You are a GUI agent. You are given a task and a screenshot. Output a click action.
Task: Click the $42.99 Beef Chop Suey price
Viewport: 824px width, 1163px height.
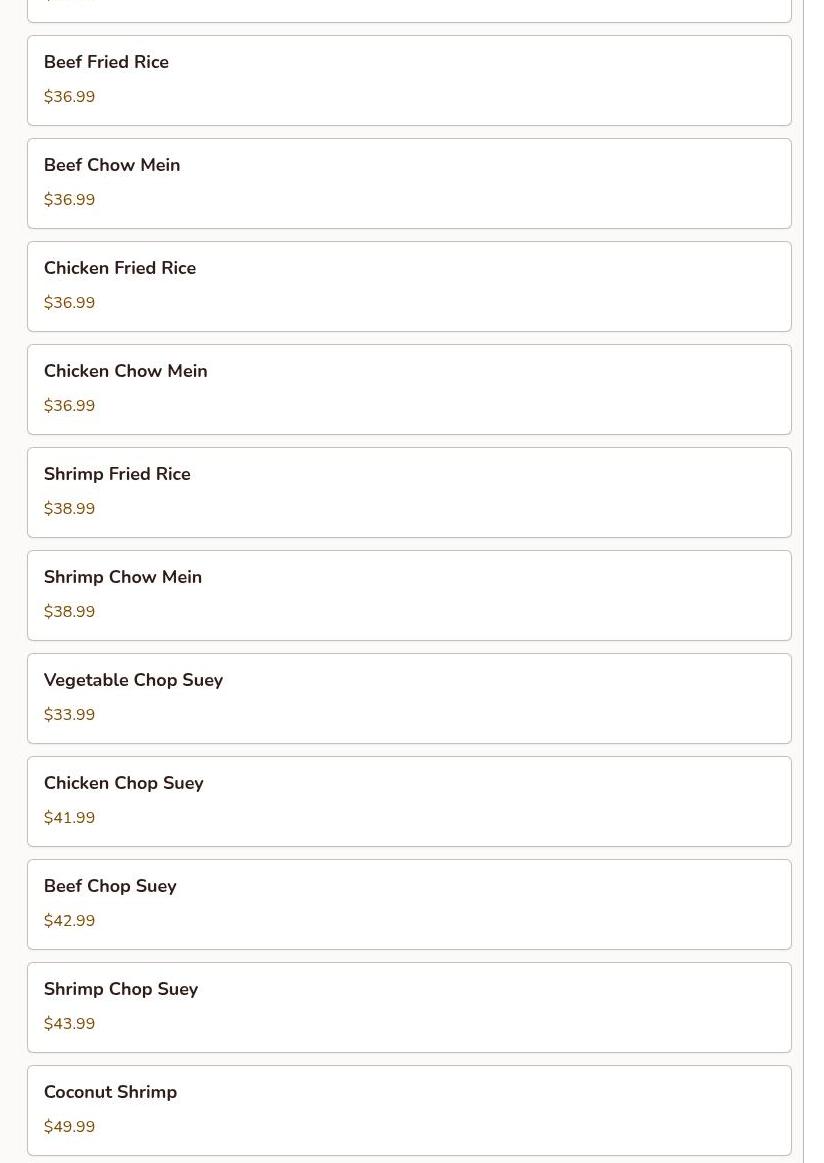[x=69, y=921]
